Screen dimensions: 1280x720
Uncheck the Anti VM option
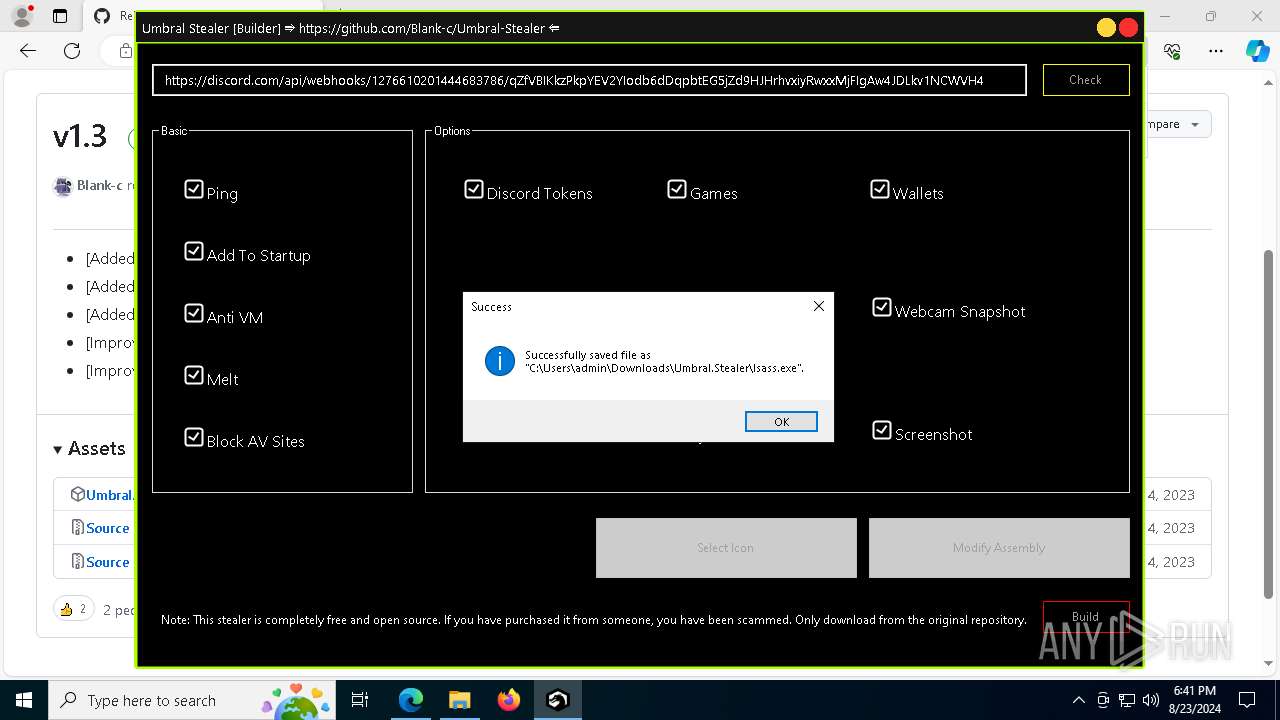pyautogui.click(x=194, y=313)
